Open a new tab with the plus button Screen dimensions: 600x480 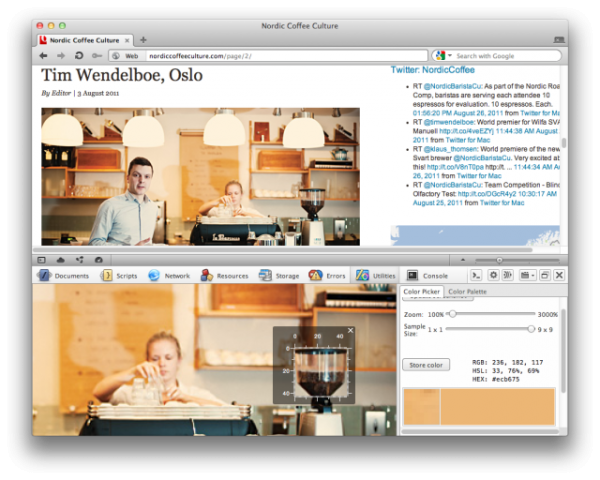143,40
